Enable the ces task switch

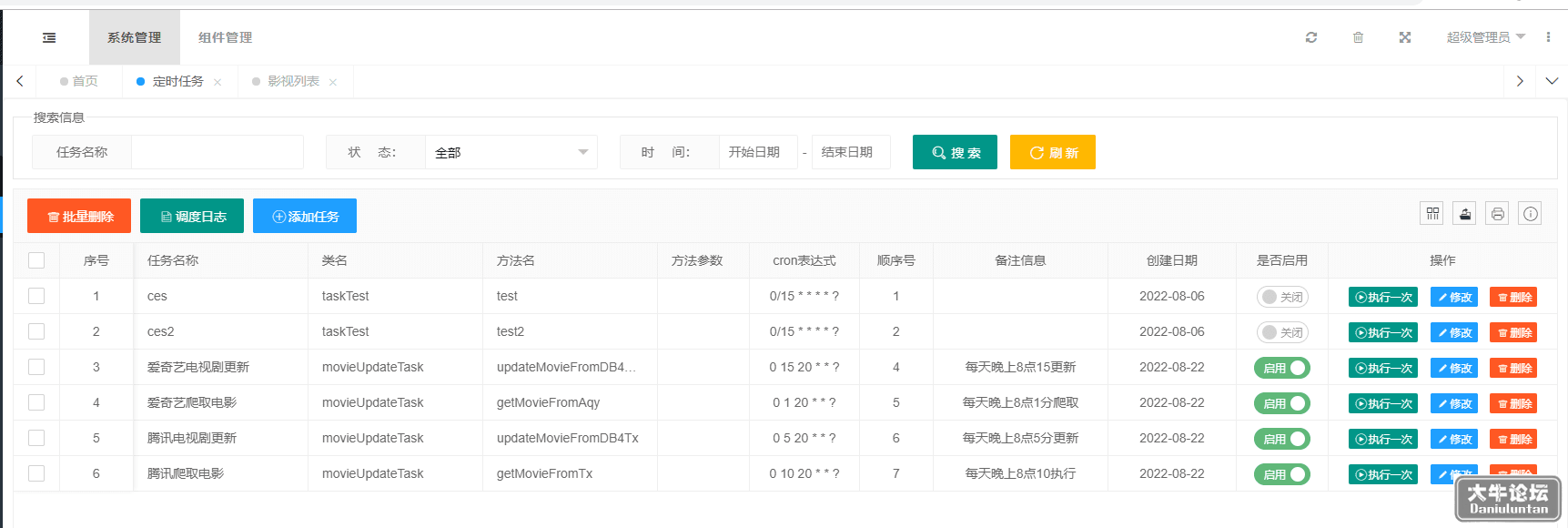[1282, 297]
